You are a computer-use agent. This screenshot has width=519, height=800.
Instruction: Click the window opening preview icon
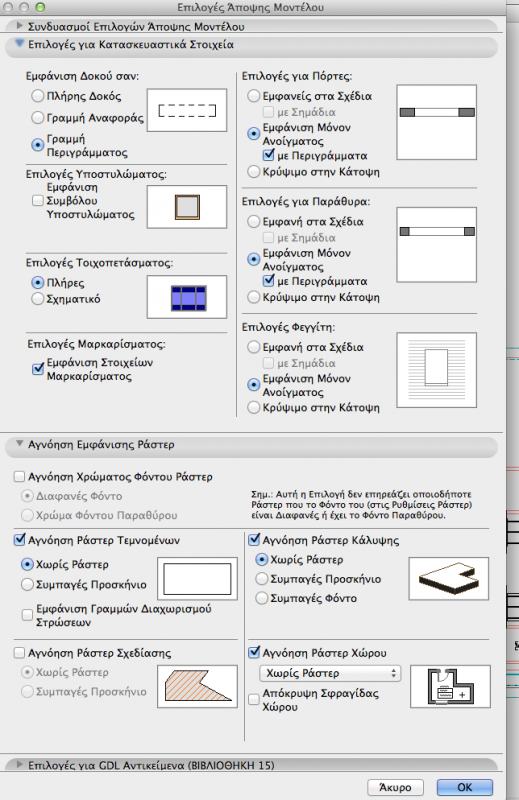click(437, 245)
